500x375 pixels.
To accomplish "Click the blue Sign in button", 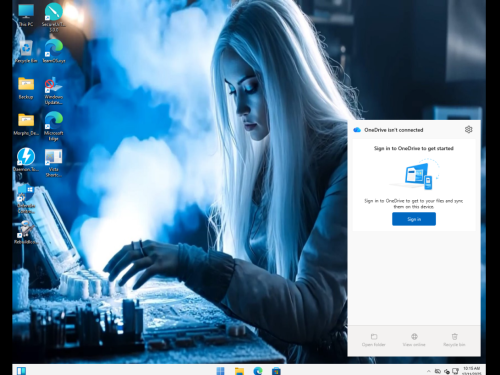I will coord(414,219).
